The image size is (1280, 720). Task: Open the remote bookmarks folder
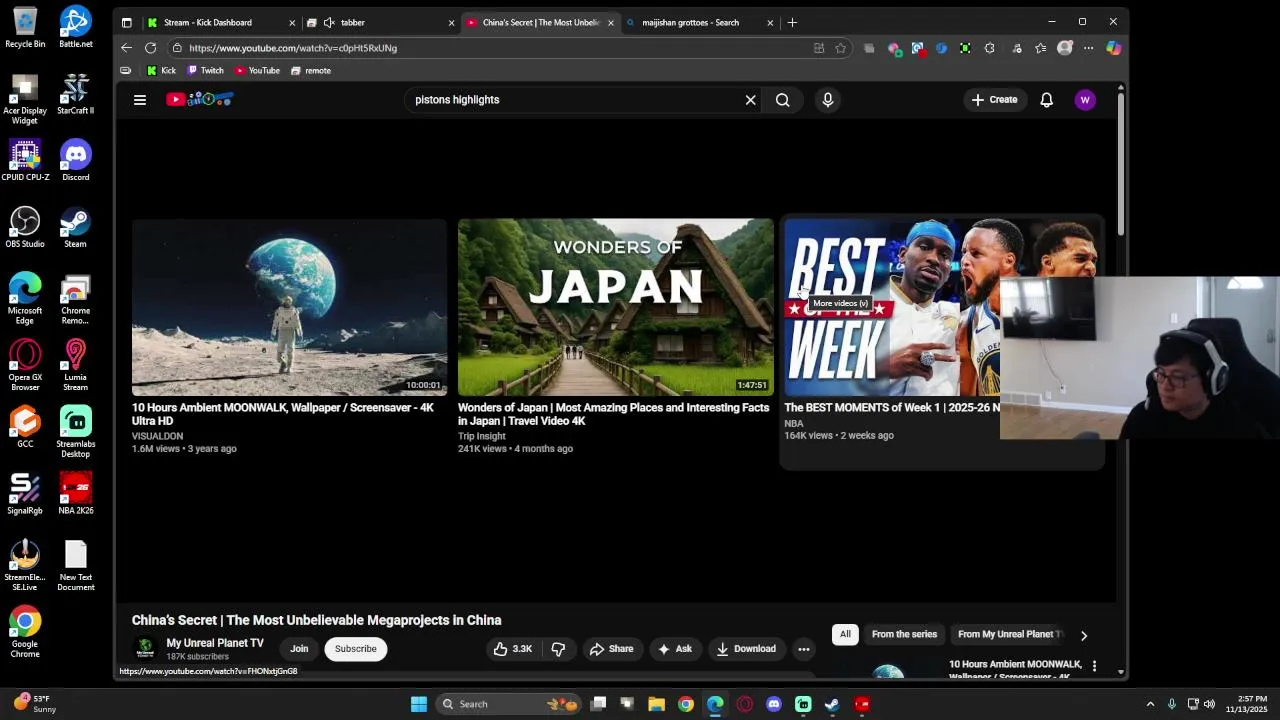tap(310, 71)
